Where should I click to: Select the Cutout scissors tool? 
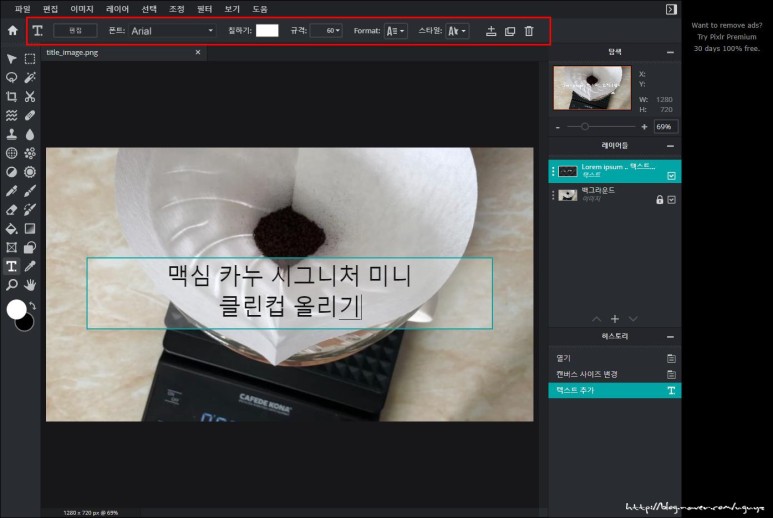[30, 97]
